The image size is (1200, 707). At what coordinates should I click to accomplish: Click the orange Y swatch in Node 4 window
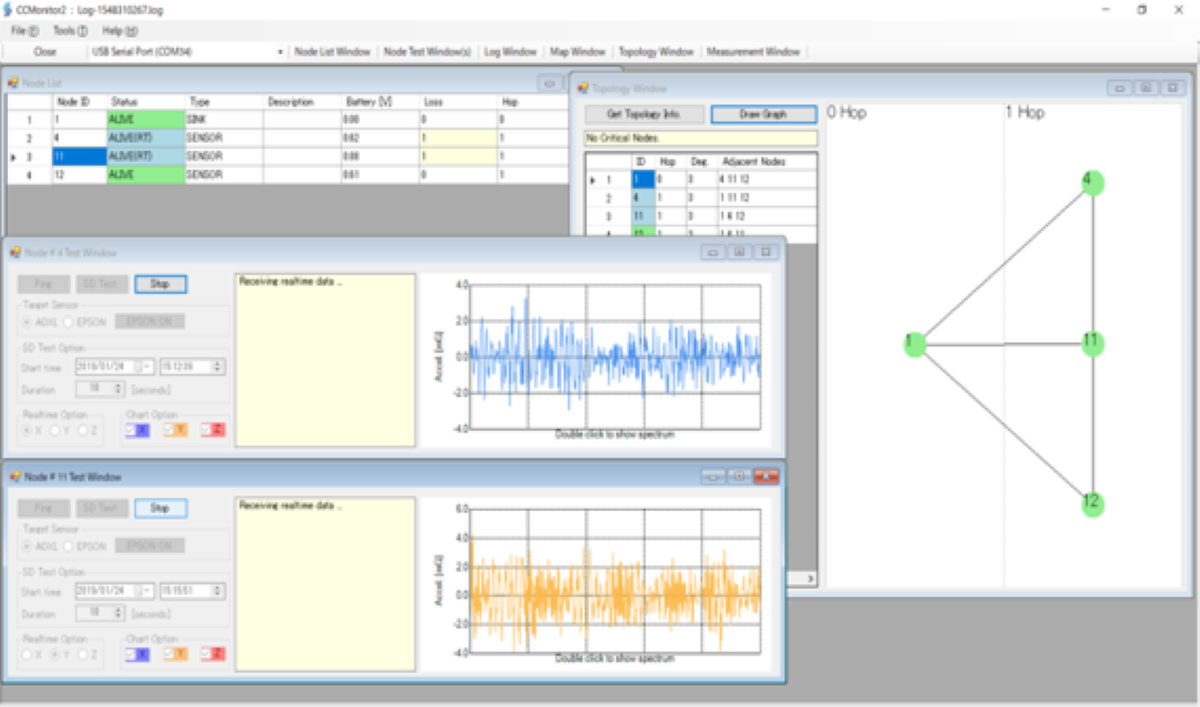[x=180, y=430]
